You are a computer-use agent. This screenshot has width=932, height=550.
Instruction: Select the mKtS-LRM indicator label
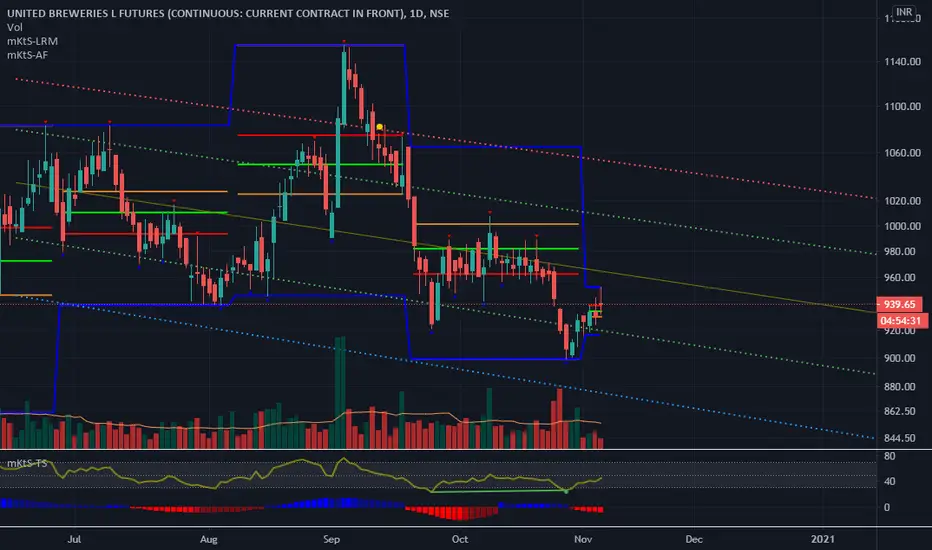click(33, 41)
